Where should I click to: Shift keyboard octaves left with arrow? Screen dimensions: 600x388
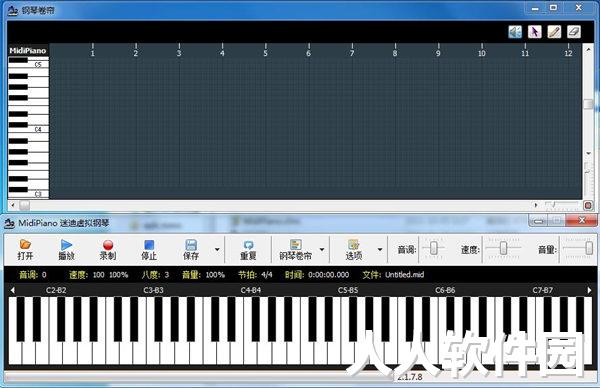point(13,290)
